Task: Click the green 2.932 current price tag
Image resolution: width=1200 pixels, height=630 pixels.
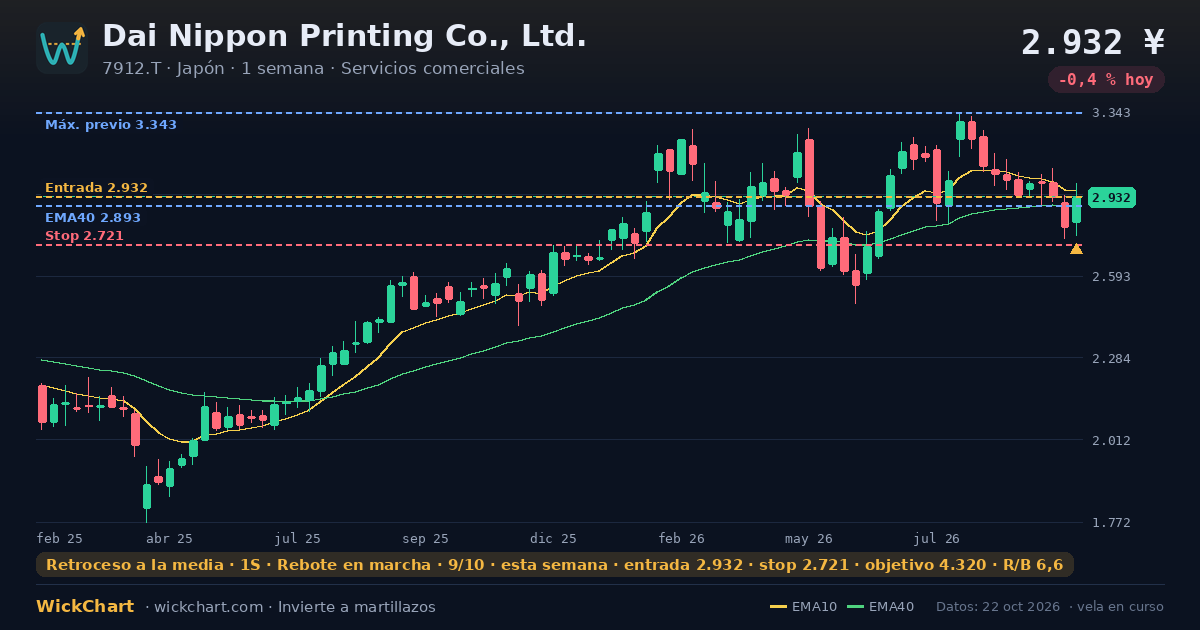Action: click(x=1111, y=198)
